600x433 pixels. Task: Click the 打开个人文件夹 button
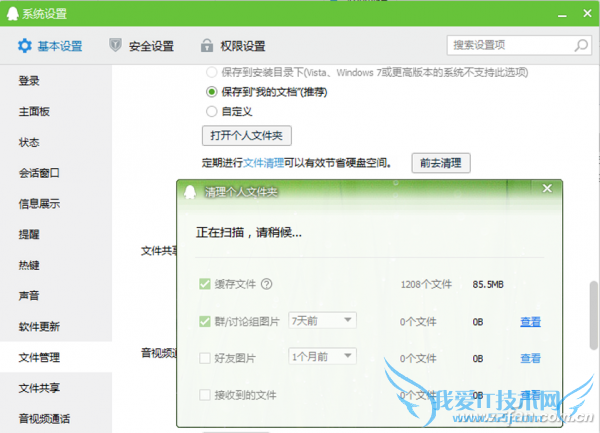[247, 135]
